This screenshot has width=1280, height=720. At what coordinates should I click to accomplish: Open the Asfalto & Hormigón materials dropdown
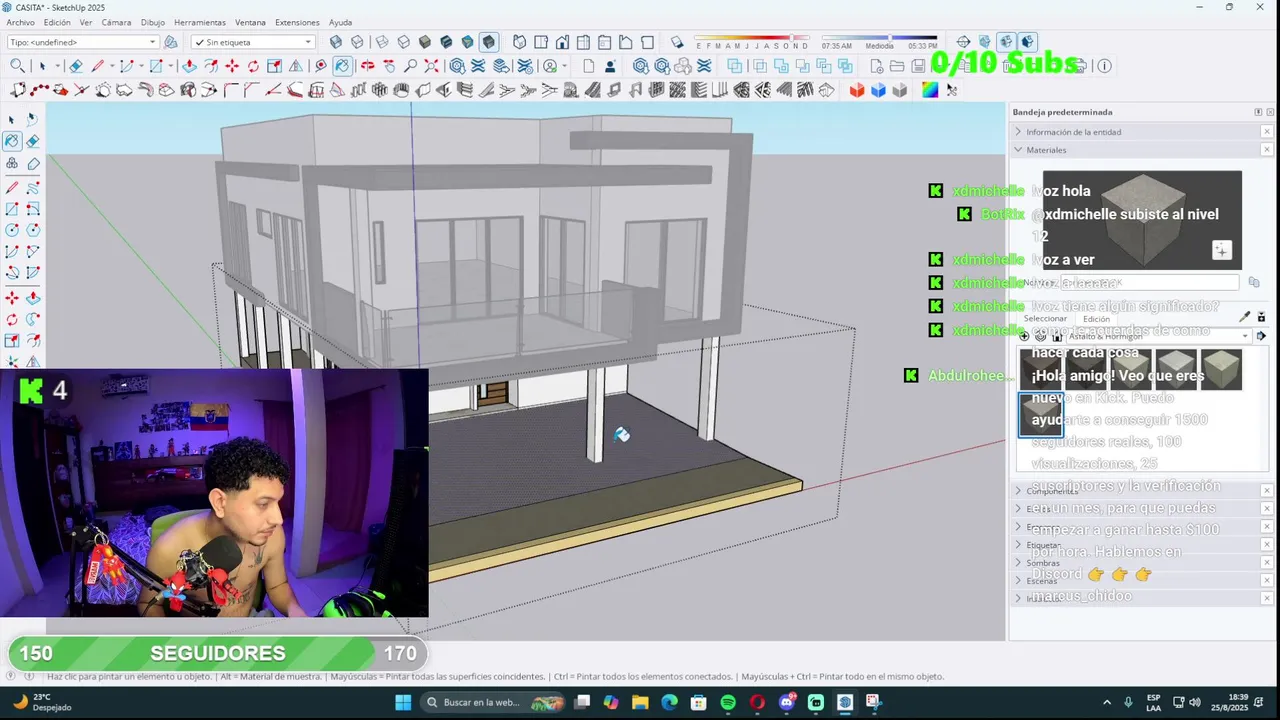[x=1158, y=336]
